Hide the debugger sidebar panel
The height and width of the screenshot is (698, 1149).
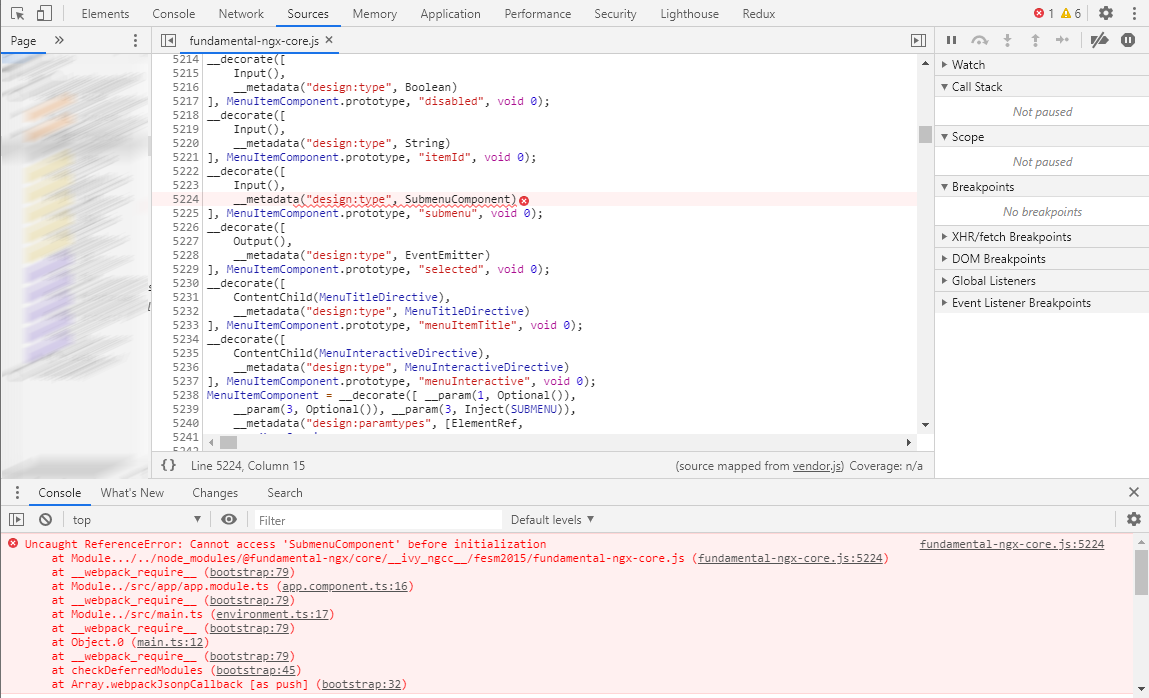coord(918,40)
